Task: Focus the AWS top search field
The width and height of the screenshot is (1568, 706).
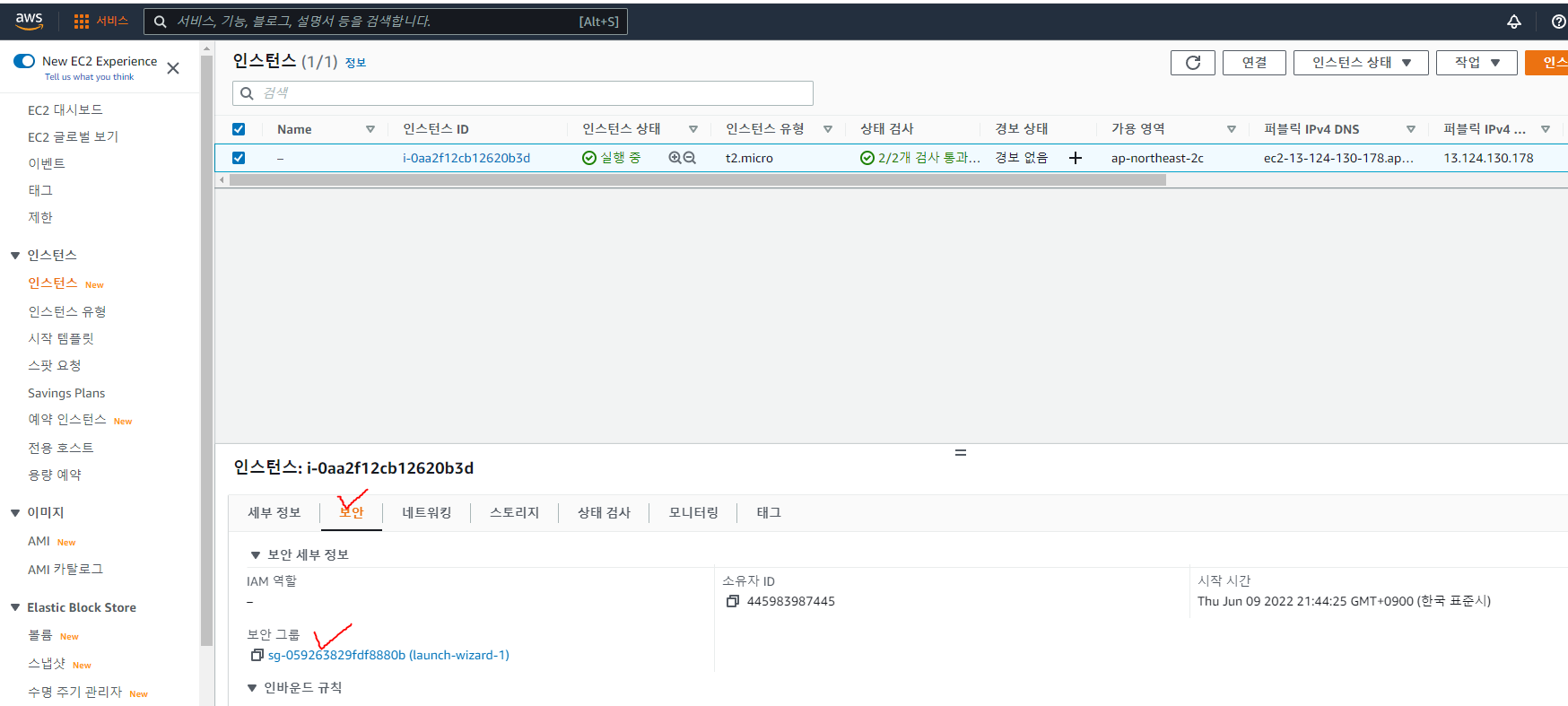Action: click(x=386, y=22)
